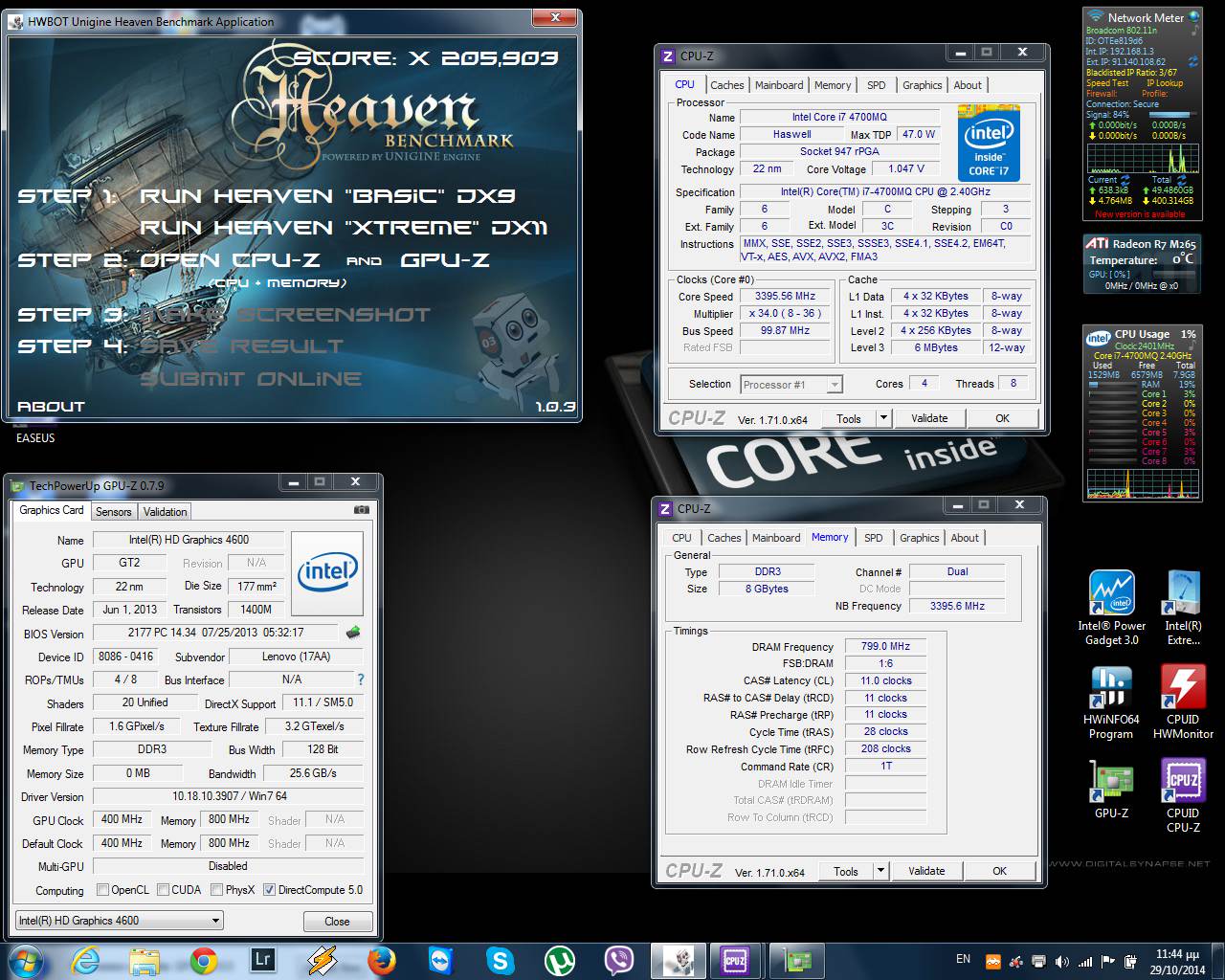
Task: Open Caches tab in upper CPU-Z window
Action: coord(727,85)
